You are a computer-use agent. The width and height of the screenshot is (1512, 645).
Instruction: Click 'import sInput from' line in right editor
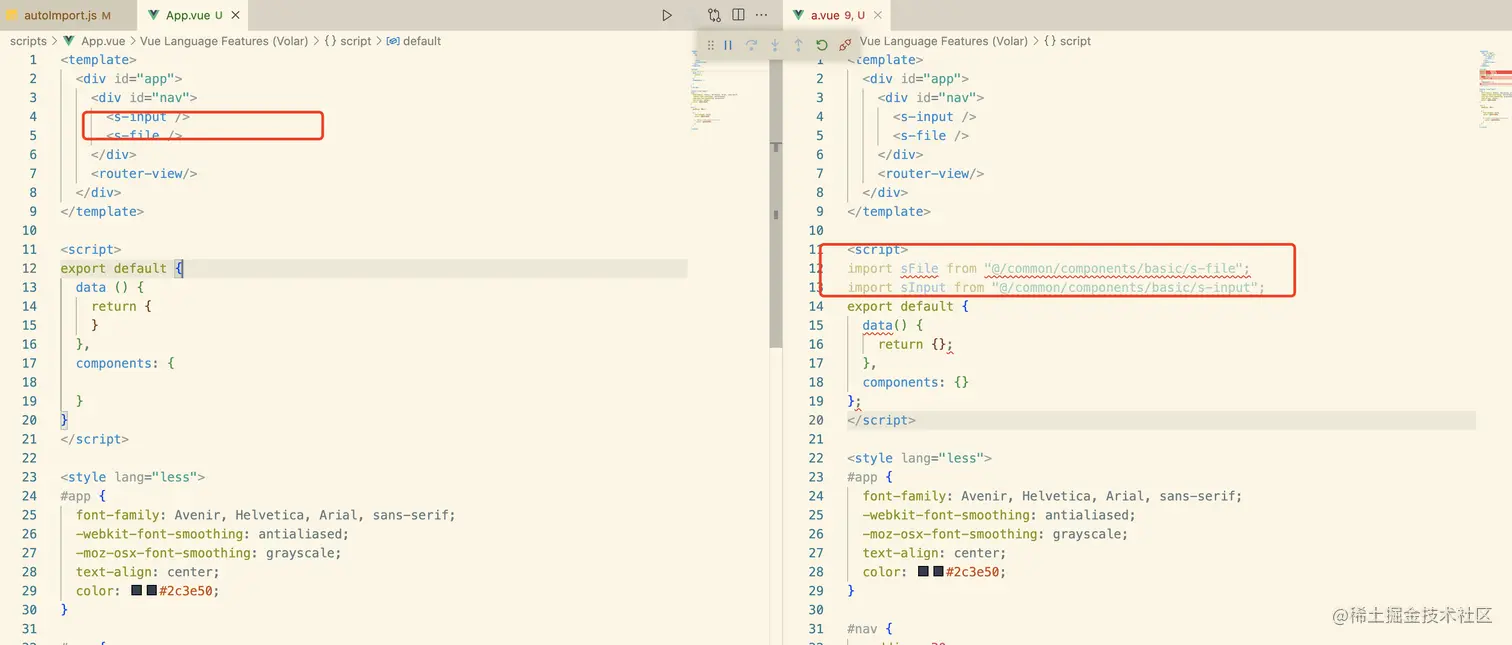(x=1056, y=287)
